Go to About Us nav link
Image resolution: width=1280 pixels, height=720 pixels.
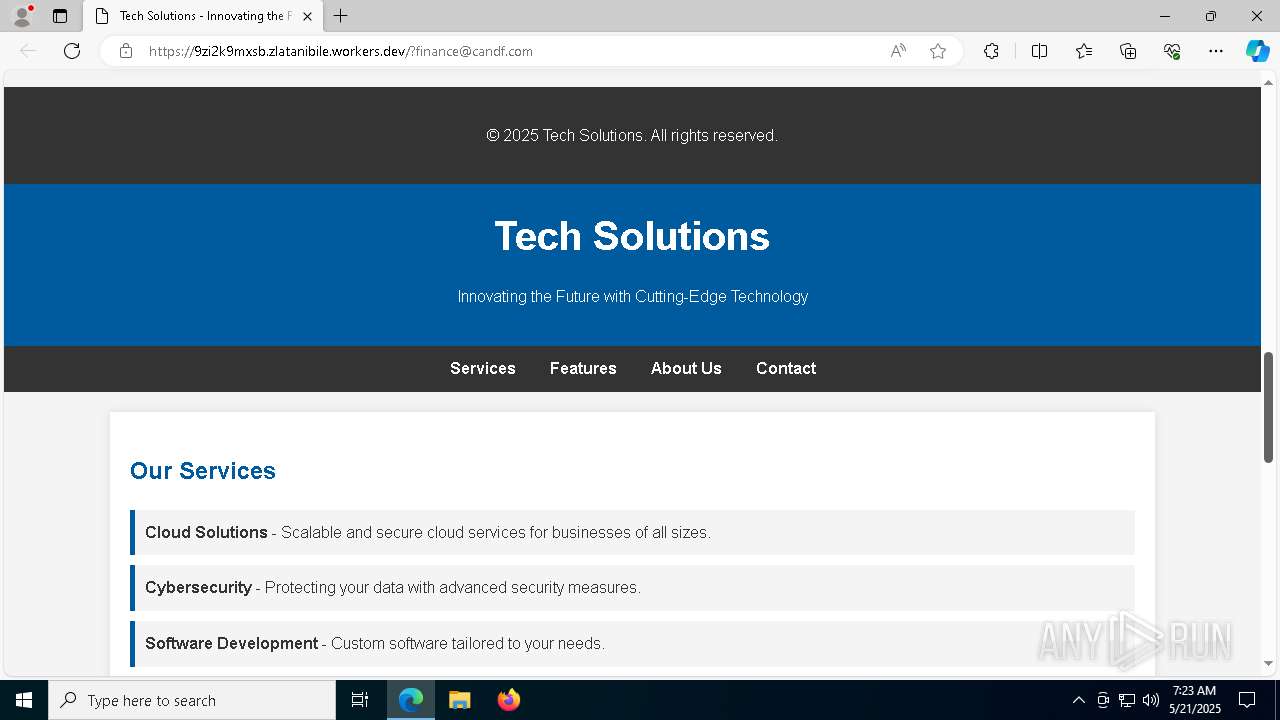686,368
